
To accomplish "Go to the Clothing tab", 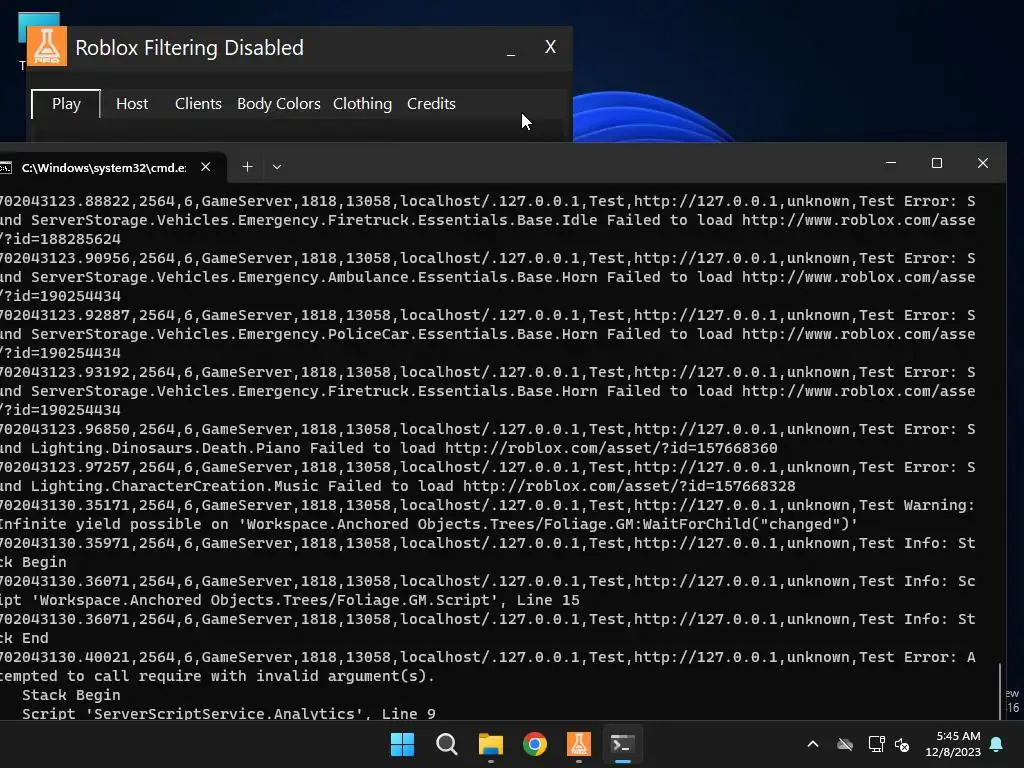I will coord(362,104).
